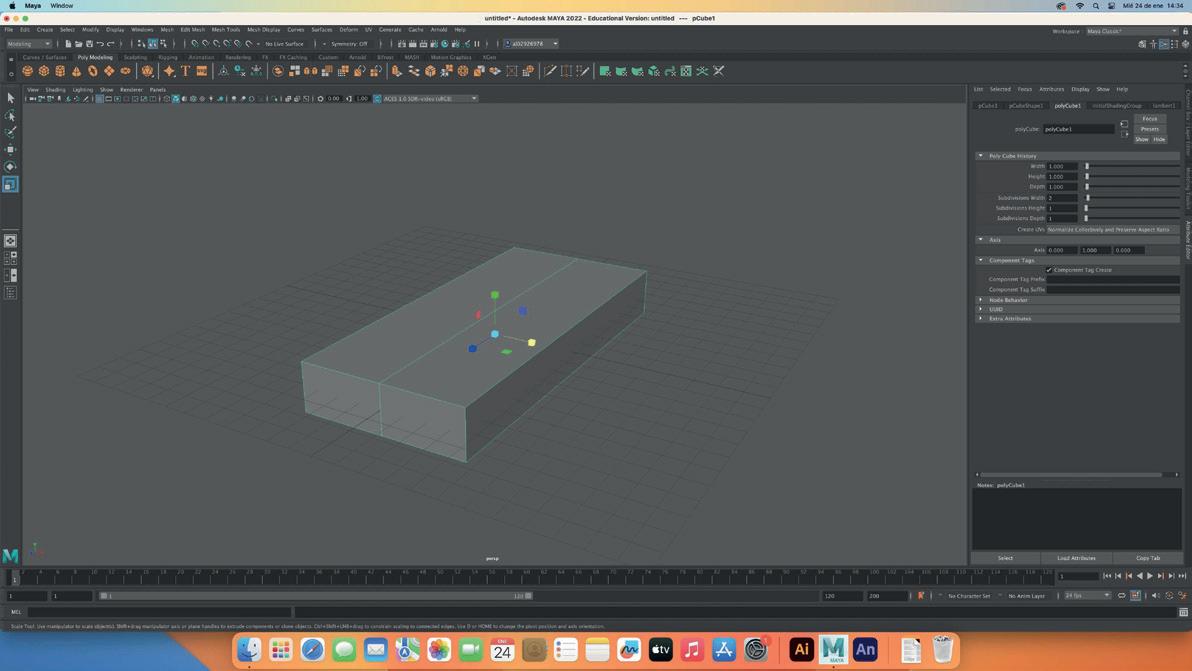Image resolution: width=1192 pixels, height=671 pixels.
Task: Create a polygon torus from shelf
Action: pyautogui.click(x=93, y=71)
